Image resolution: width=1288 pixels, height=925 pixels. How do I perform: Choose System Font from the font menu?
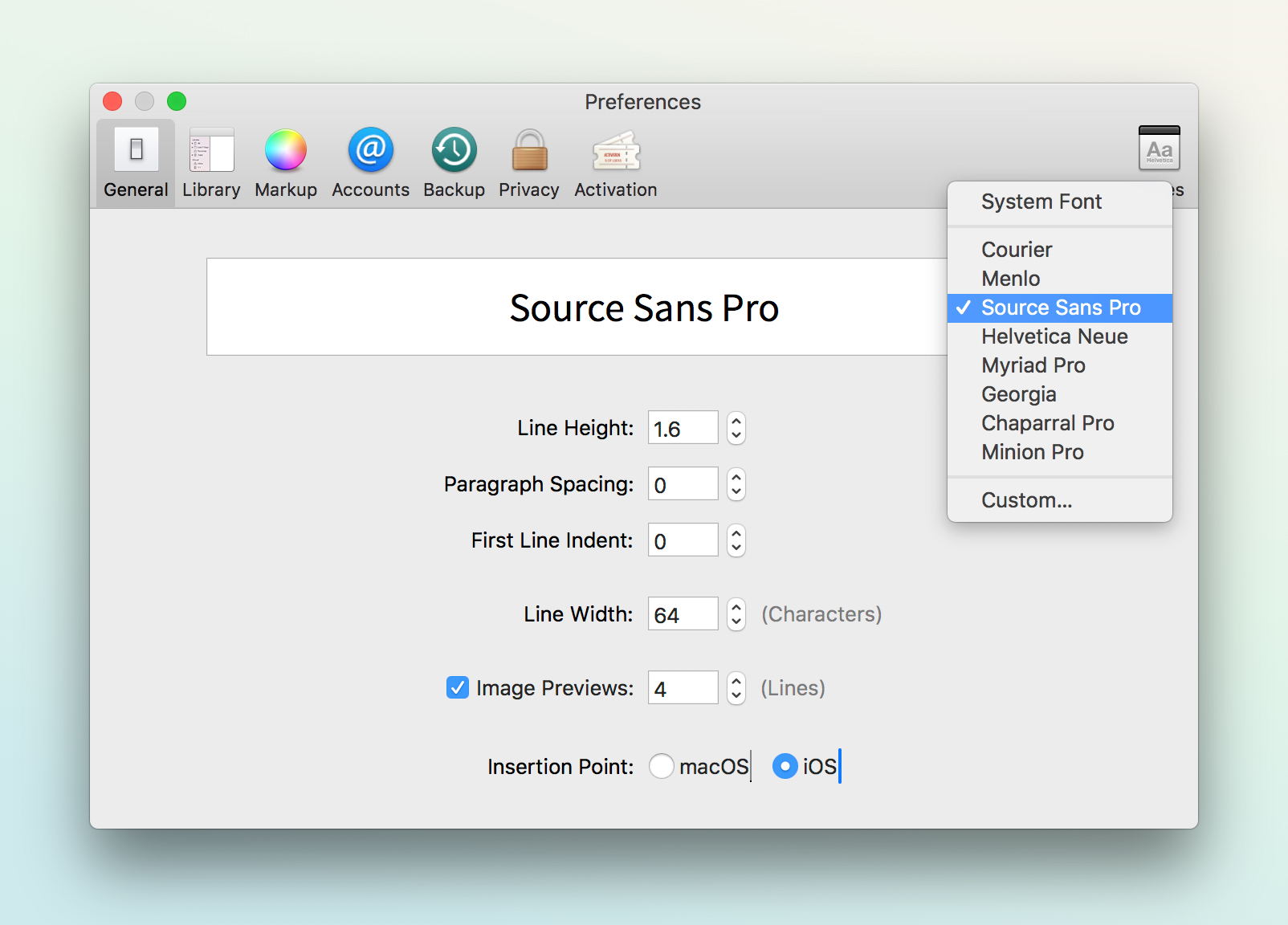1060,202
